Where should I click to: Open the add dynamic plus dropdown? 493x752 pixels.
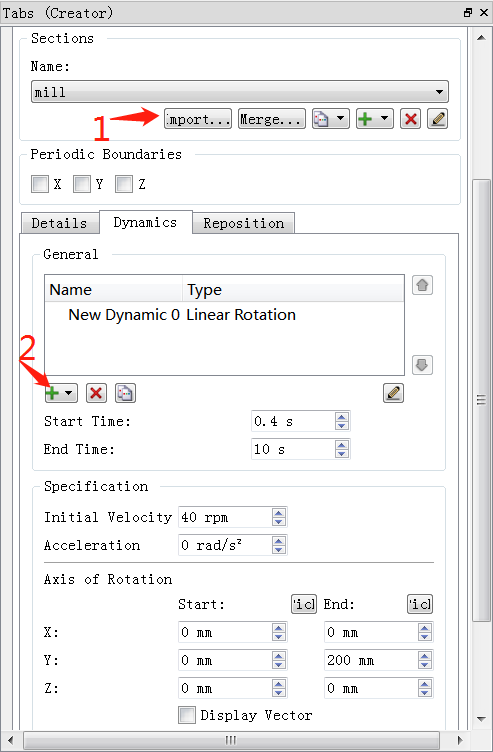[61, 393]
